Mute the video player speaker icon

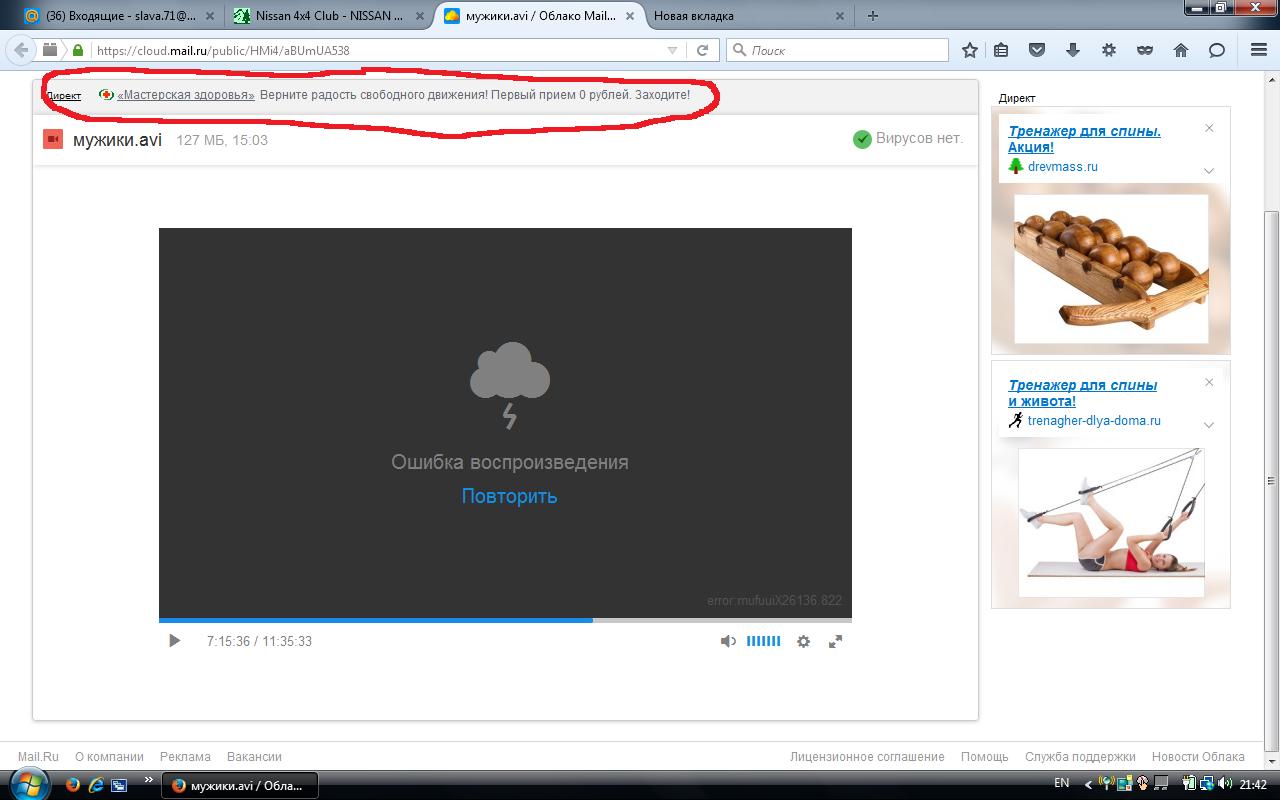pos(728,641)
